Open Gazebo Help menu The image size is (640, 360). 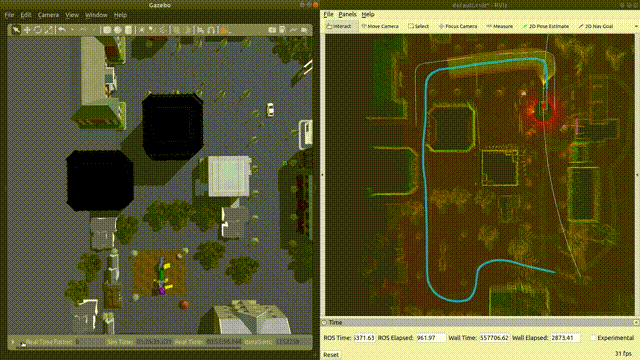tap(120, 15)
